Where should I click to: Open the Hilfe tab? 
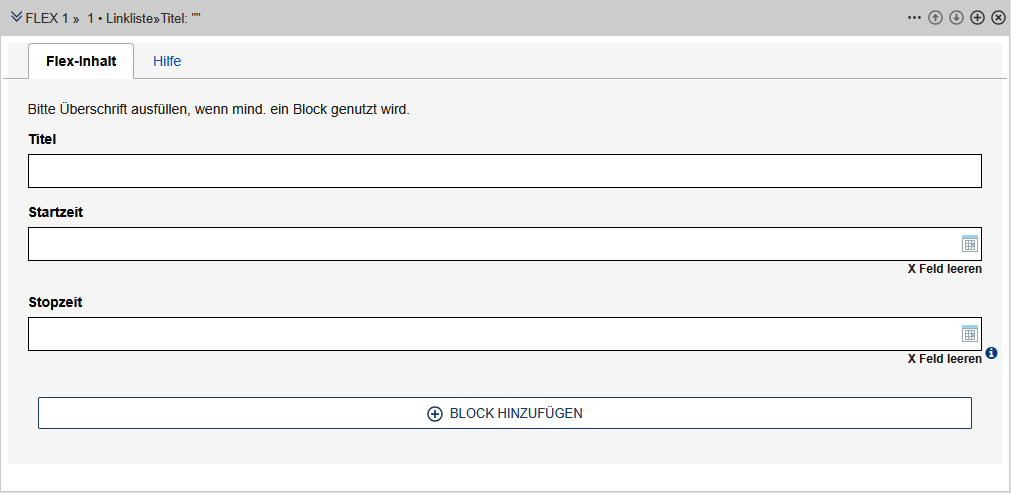[167, 61]
